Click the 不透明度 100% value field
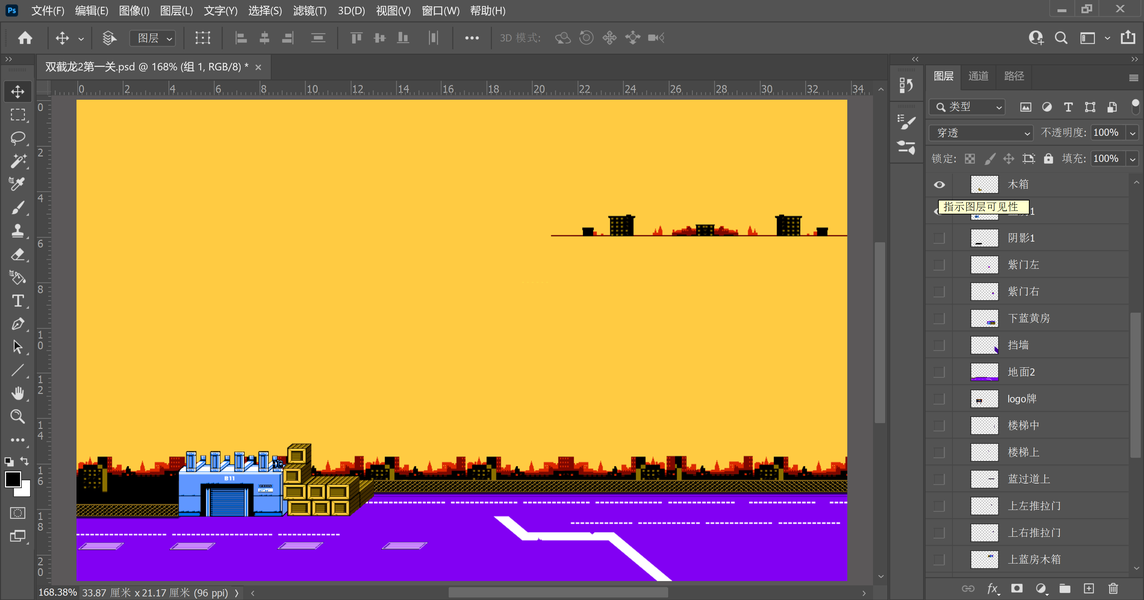This screenshot has height=600, width=1144. 1108,133
